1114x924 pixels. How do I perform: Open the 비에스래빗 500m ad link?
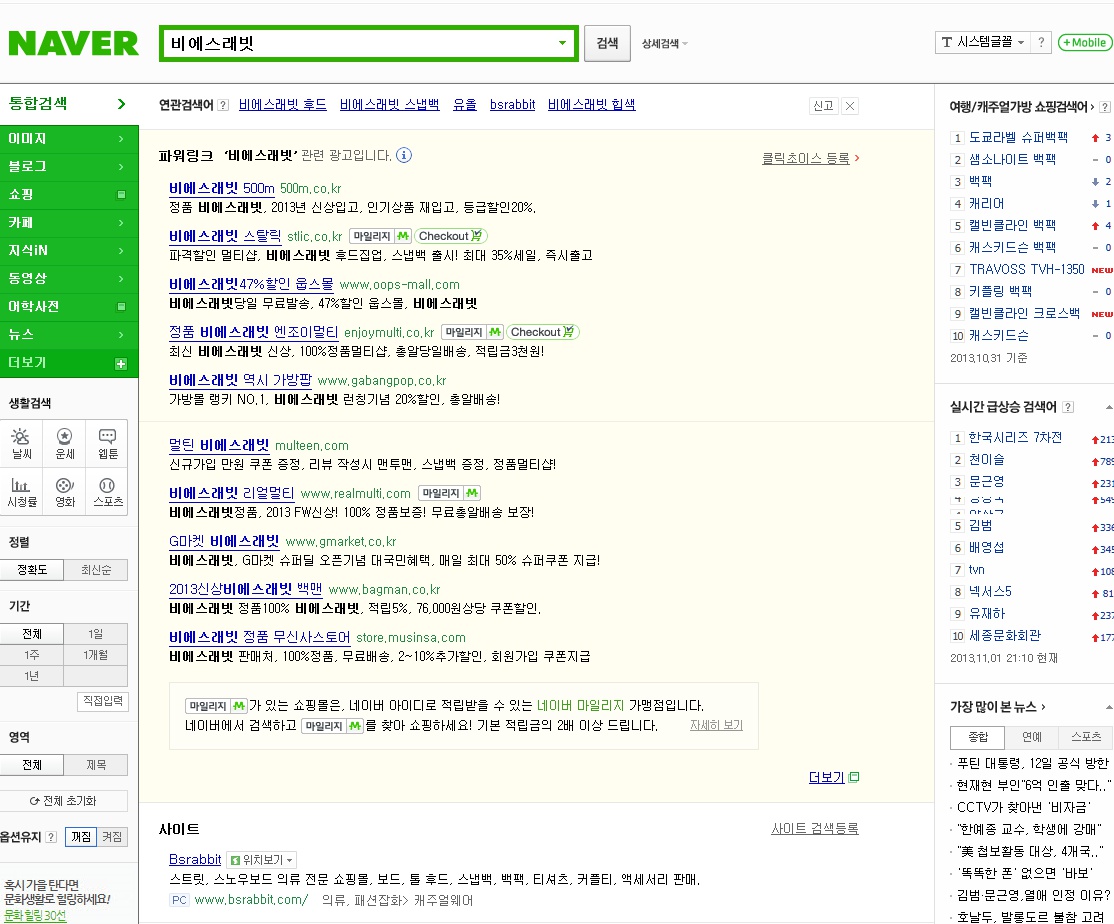click(x=222, y=188)
